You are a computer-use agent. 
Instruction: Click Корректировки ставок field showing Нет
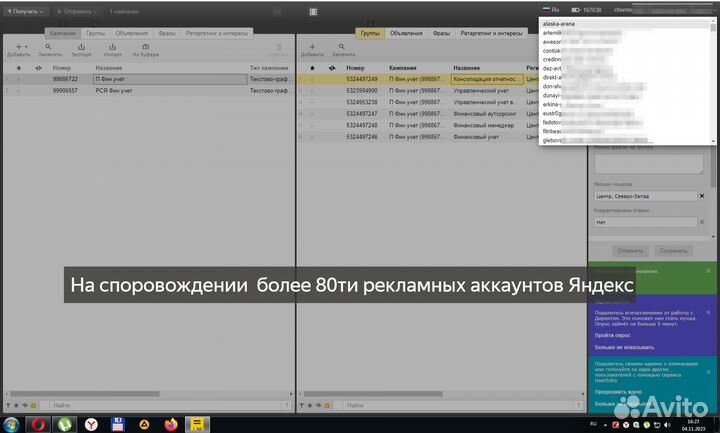(645, 222)
